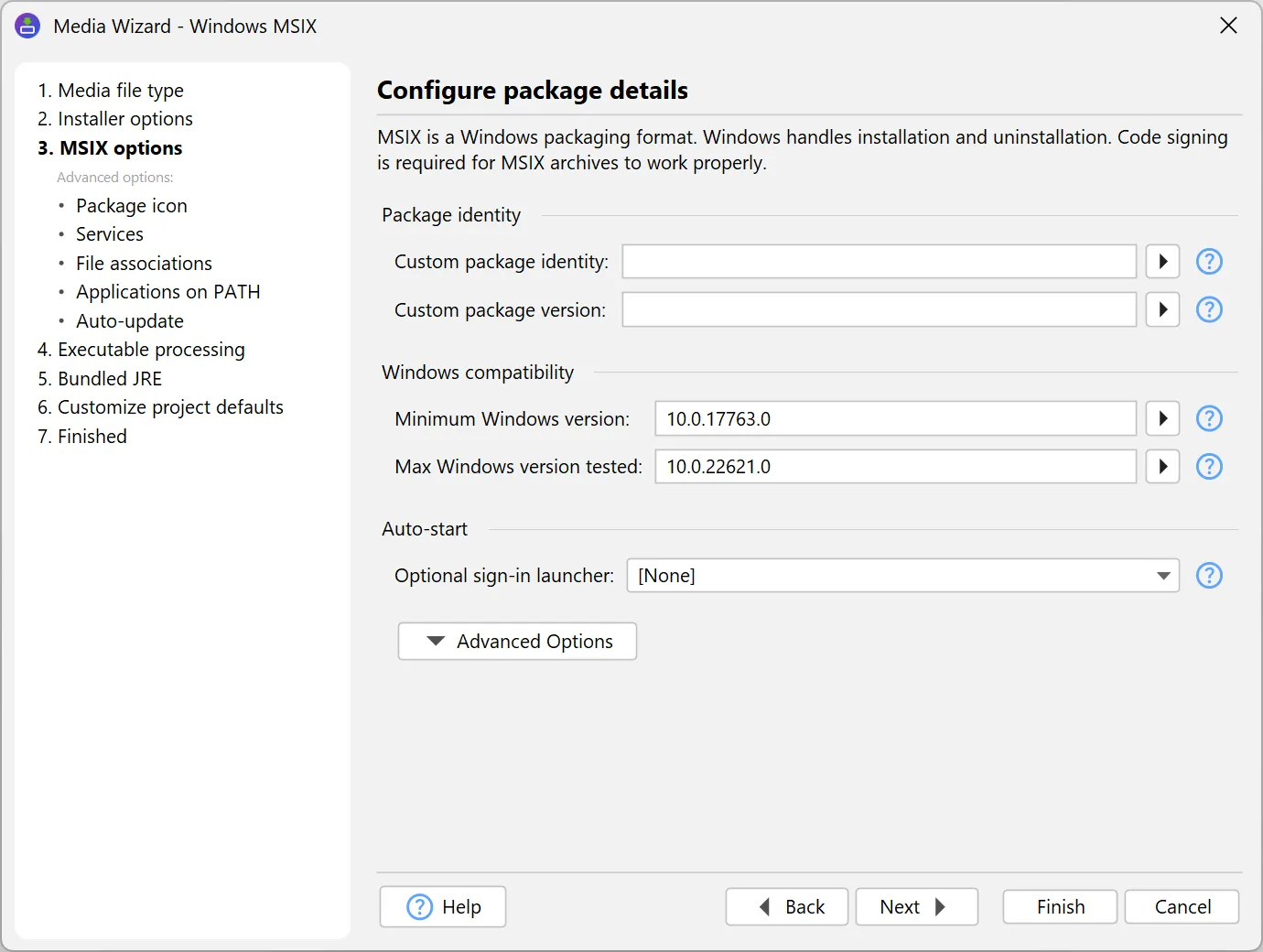The image size is (1263, 952).
Task: Open help for Custom package version
Action: 1209,309
